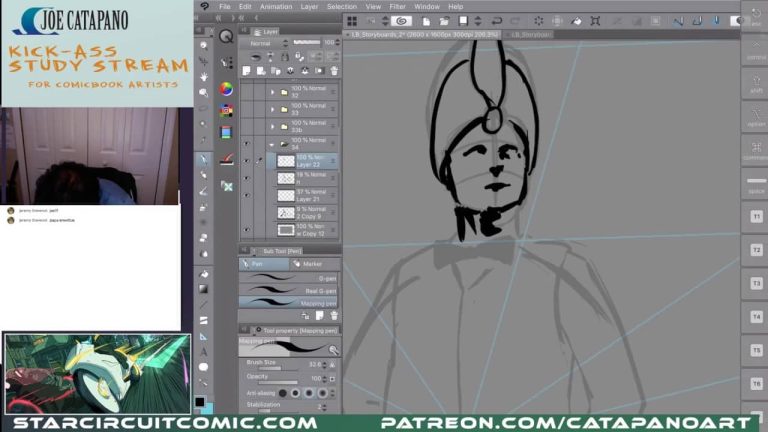The height and width of the screenshot is (432, 768).
Task: Toggle visibility of folder 34
Action: (246, 143)
